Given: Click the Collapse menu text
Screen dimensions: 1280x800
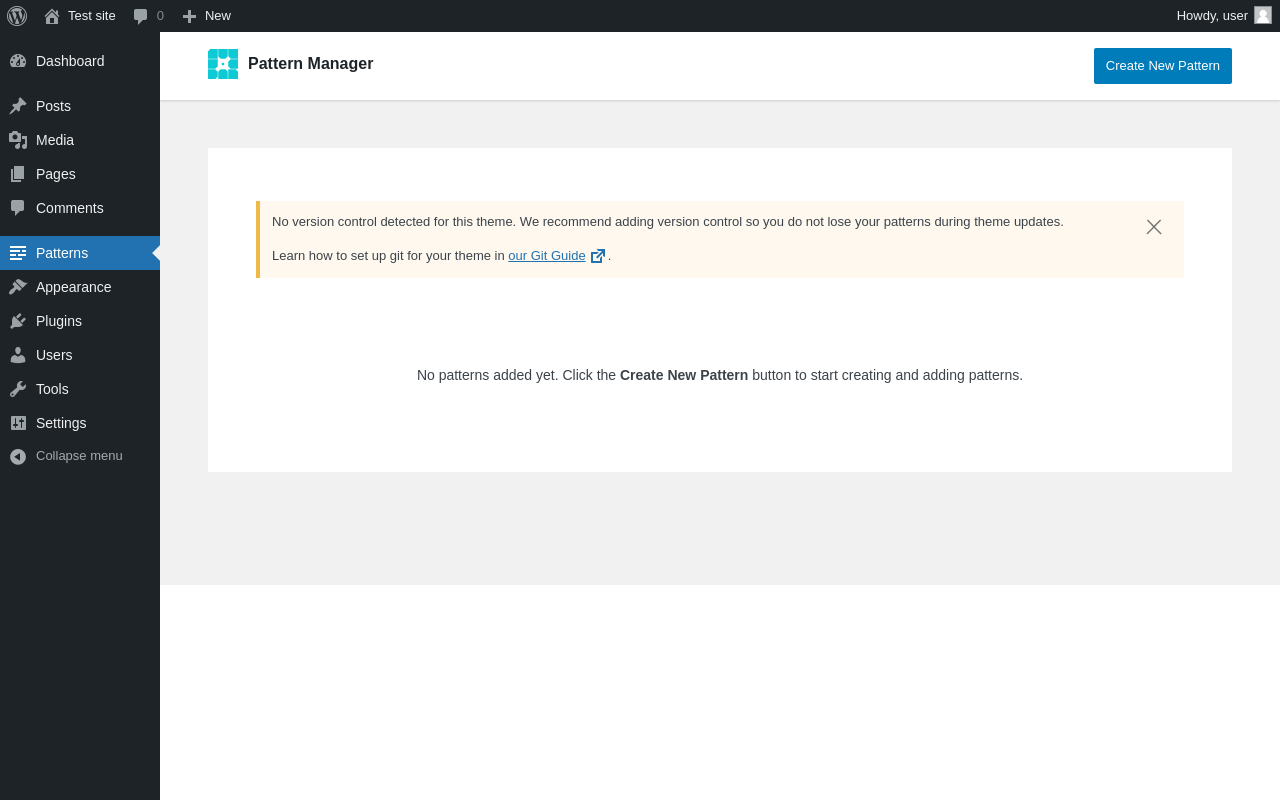Looking at the screenshot, I should [x=79, y=456].
